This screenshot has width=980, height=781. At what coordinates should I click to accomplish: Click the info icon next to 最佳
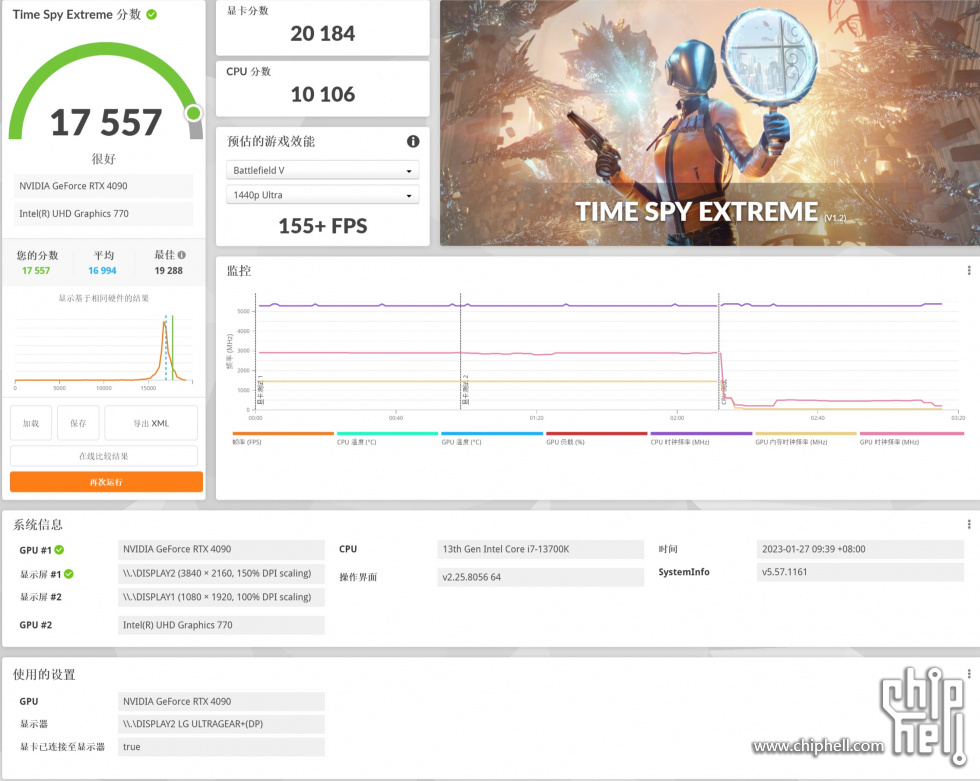pos(181,255)
